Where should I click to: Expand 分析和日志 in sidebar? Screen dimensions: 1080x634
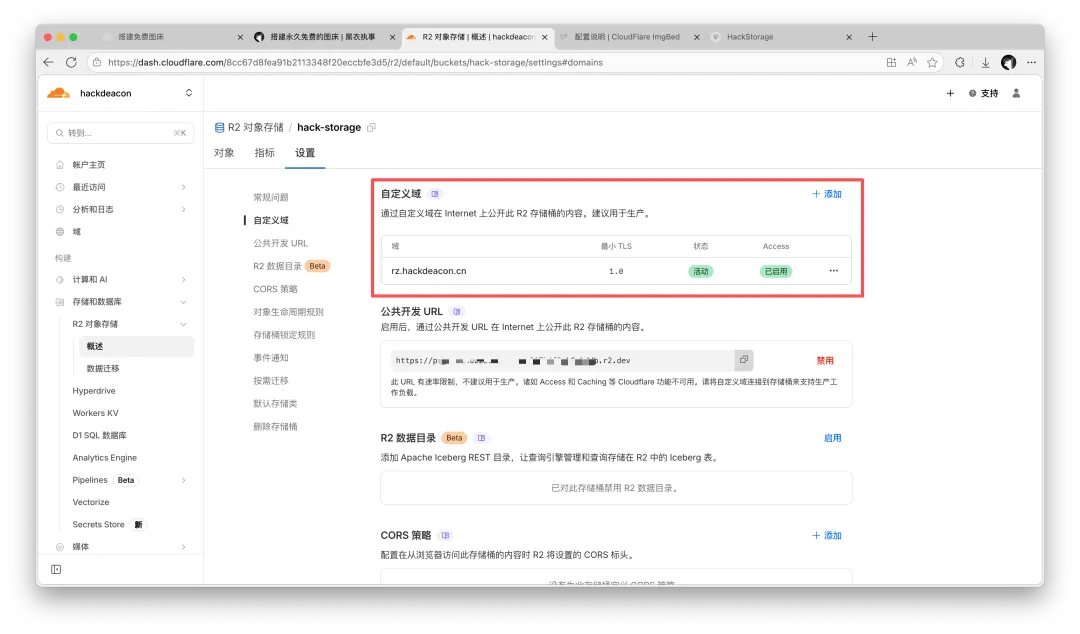pos(183,209)
